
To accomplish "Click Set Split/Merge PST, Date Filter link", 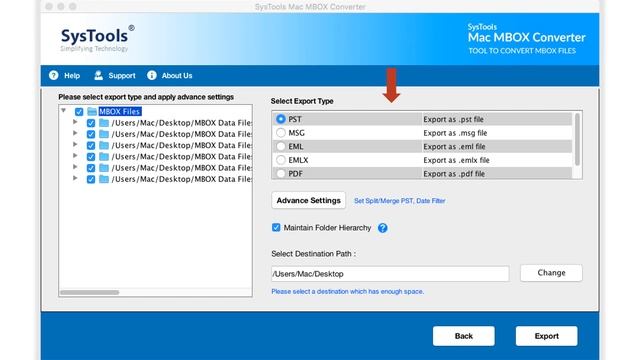I will click(x=400, y=201).
